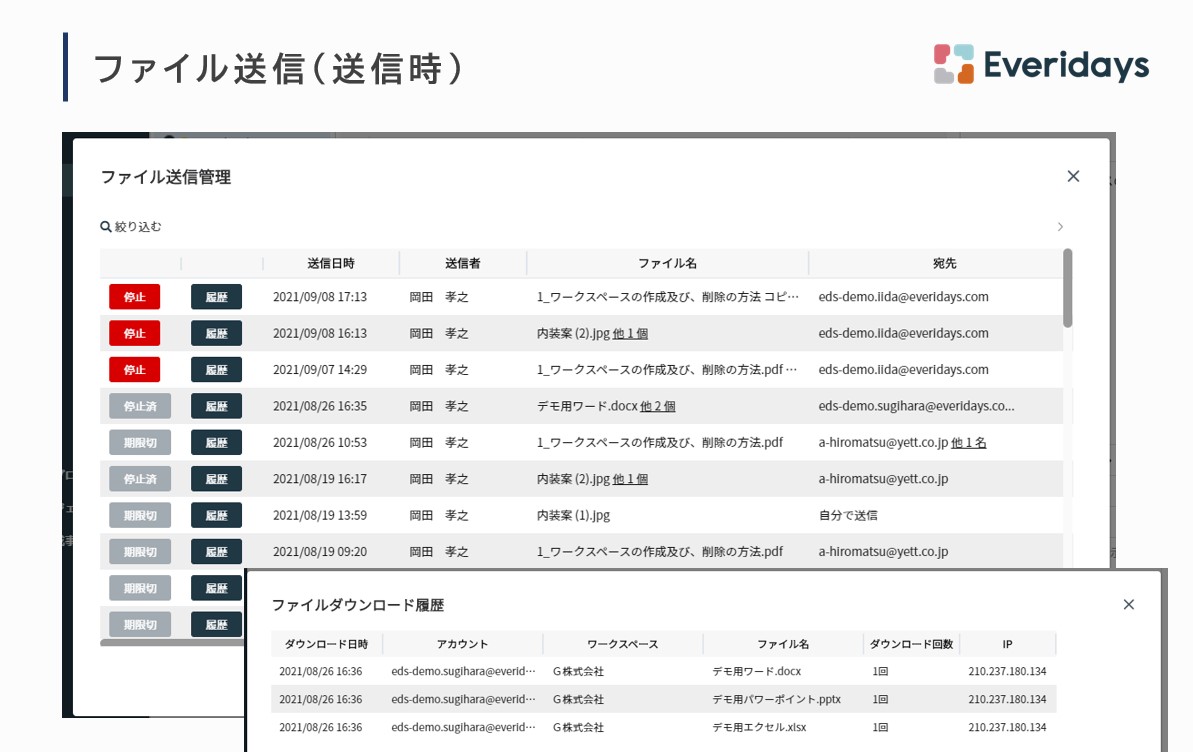Open the 他1名 recipients link
1193x752 pixels.
968,442
